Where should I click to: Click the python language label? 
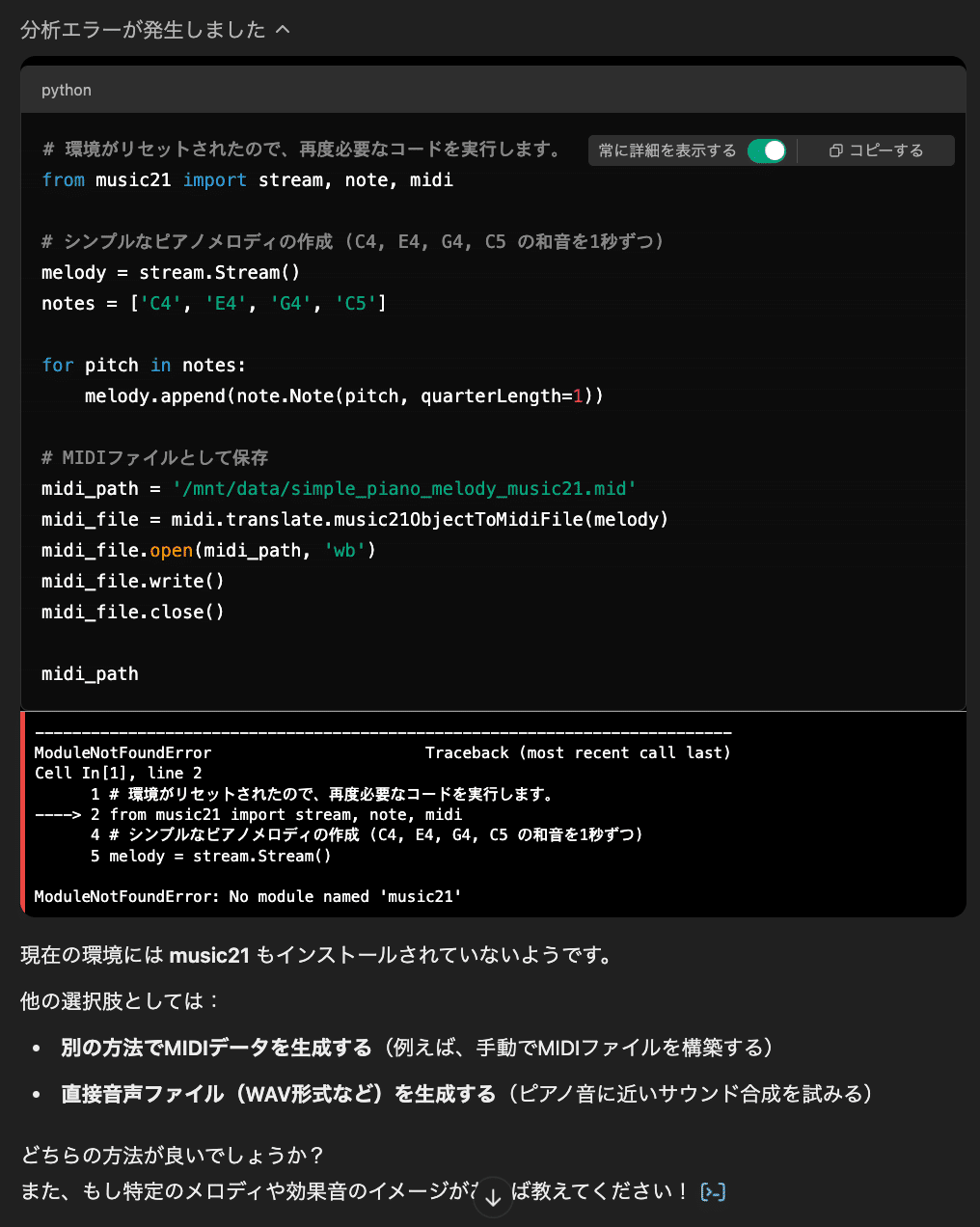click(x=67, y=90)
